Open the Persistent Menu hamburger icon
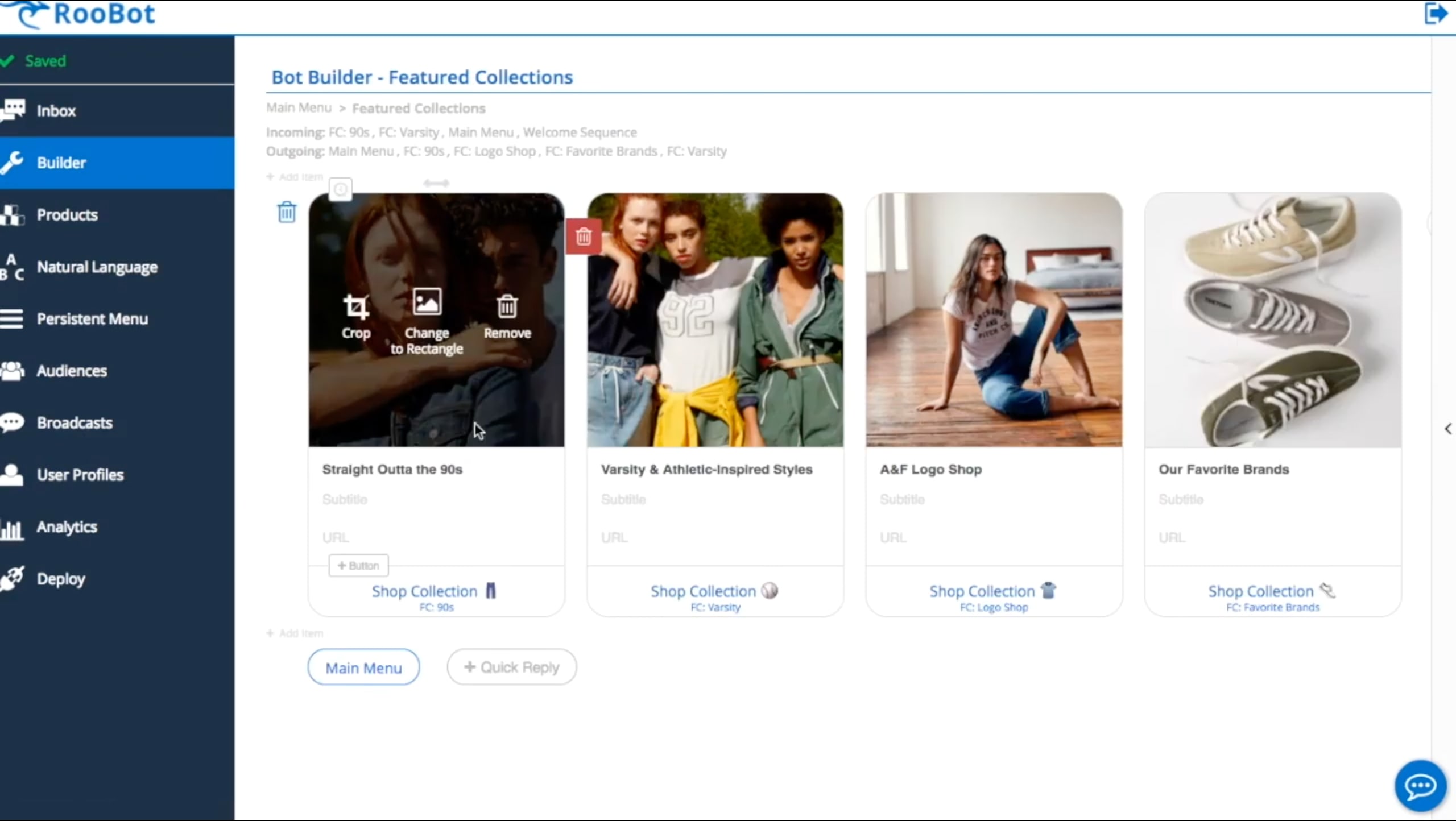 12,319
